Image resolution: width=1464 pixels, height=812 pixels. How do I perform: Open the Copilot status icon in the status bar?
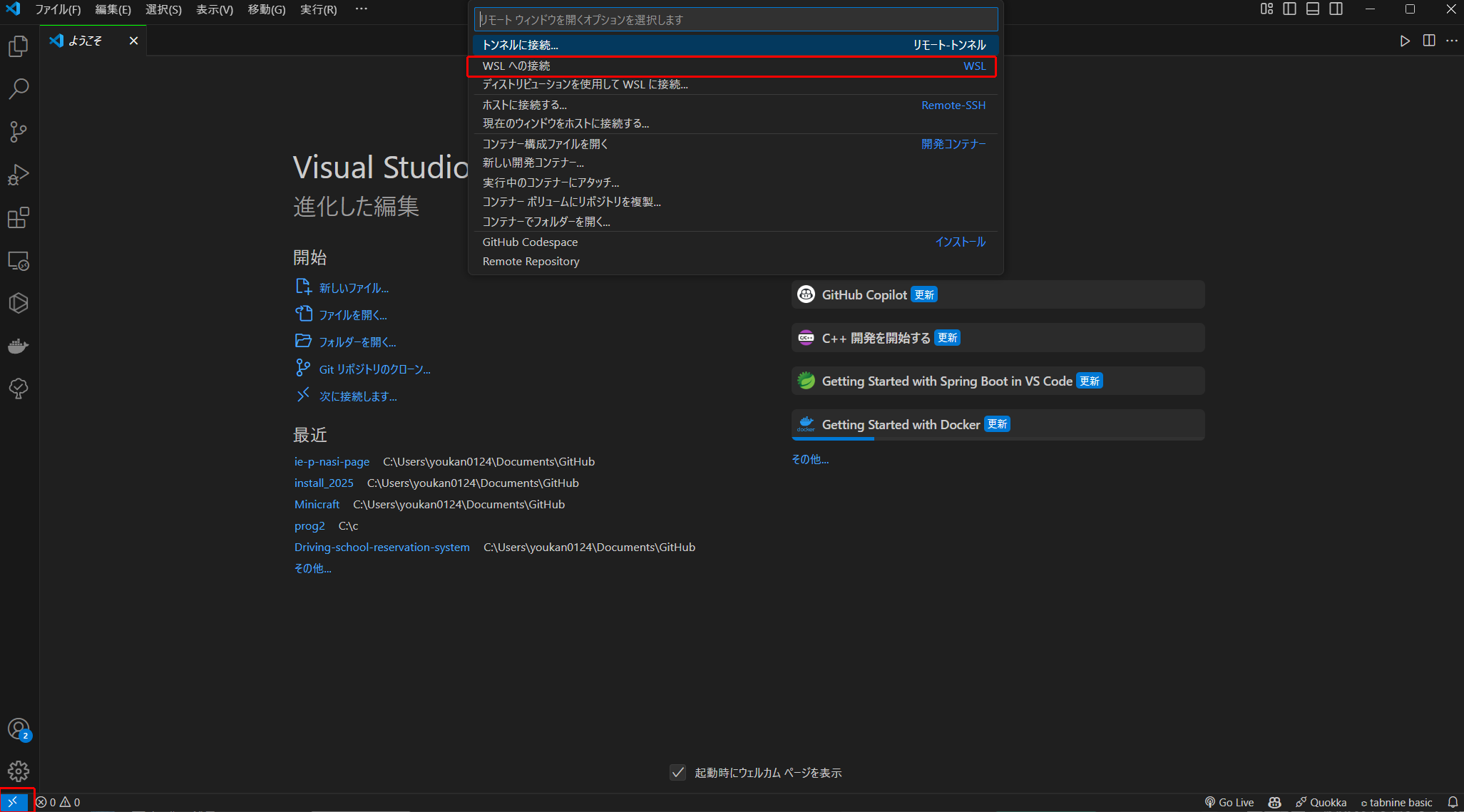click(x=1275, y=802)
